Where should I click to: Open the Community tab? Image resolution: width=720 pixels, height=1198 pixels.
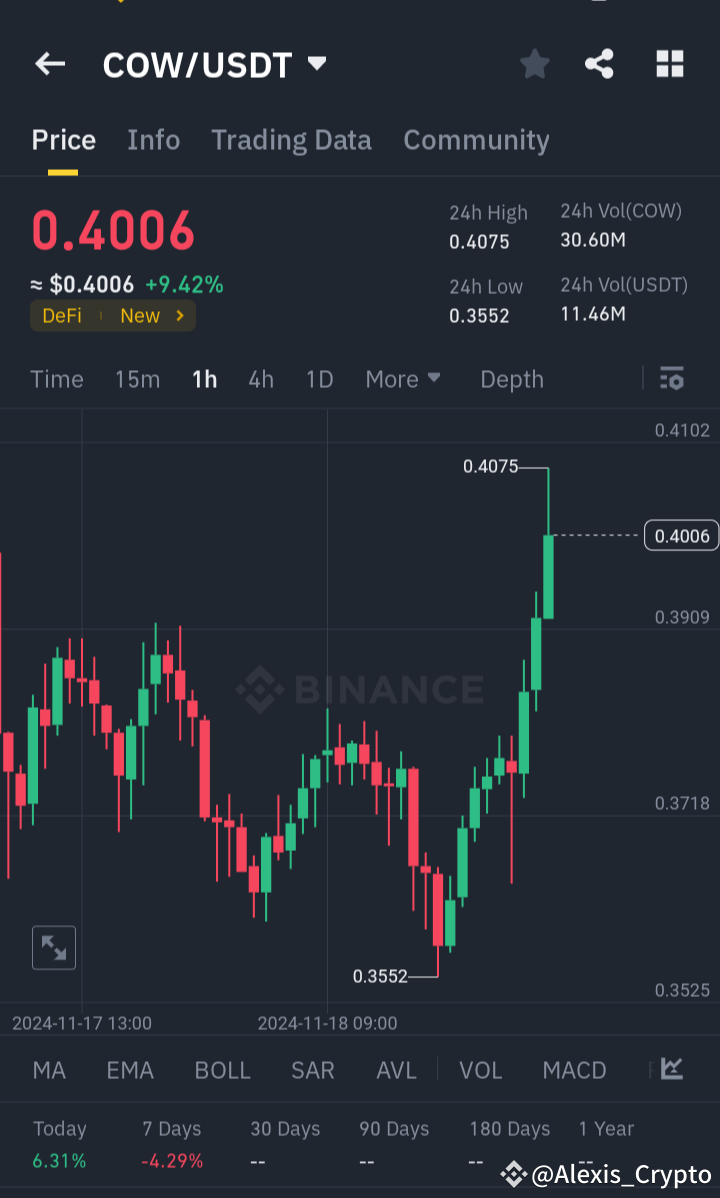pos(476,141)
